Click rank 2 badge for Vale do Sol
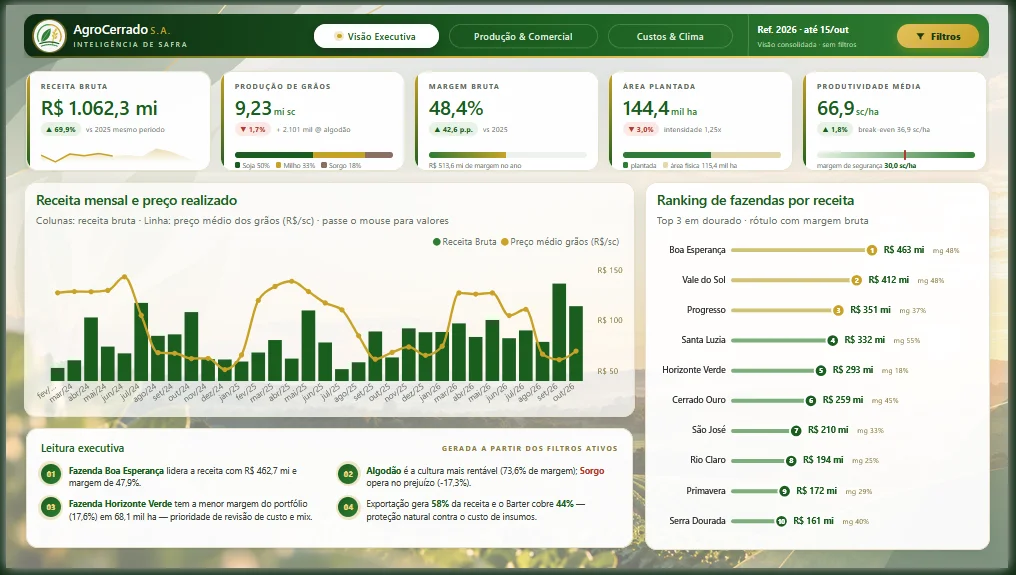This screenshot has width=1016, height=575. 857,280
